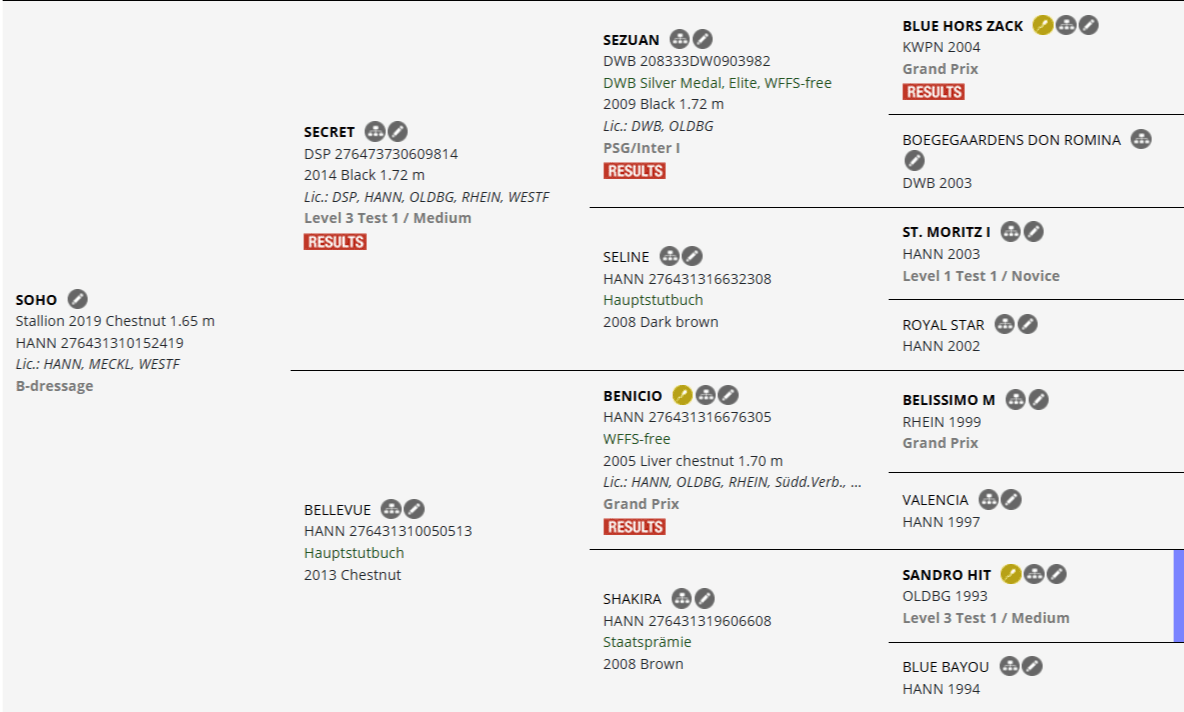1184x712 pixels.
Task: Edit Bellevue using the pencil icon
Action: point(414,509)
